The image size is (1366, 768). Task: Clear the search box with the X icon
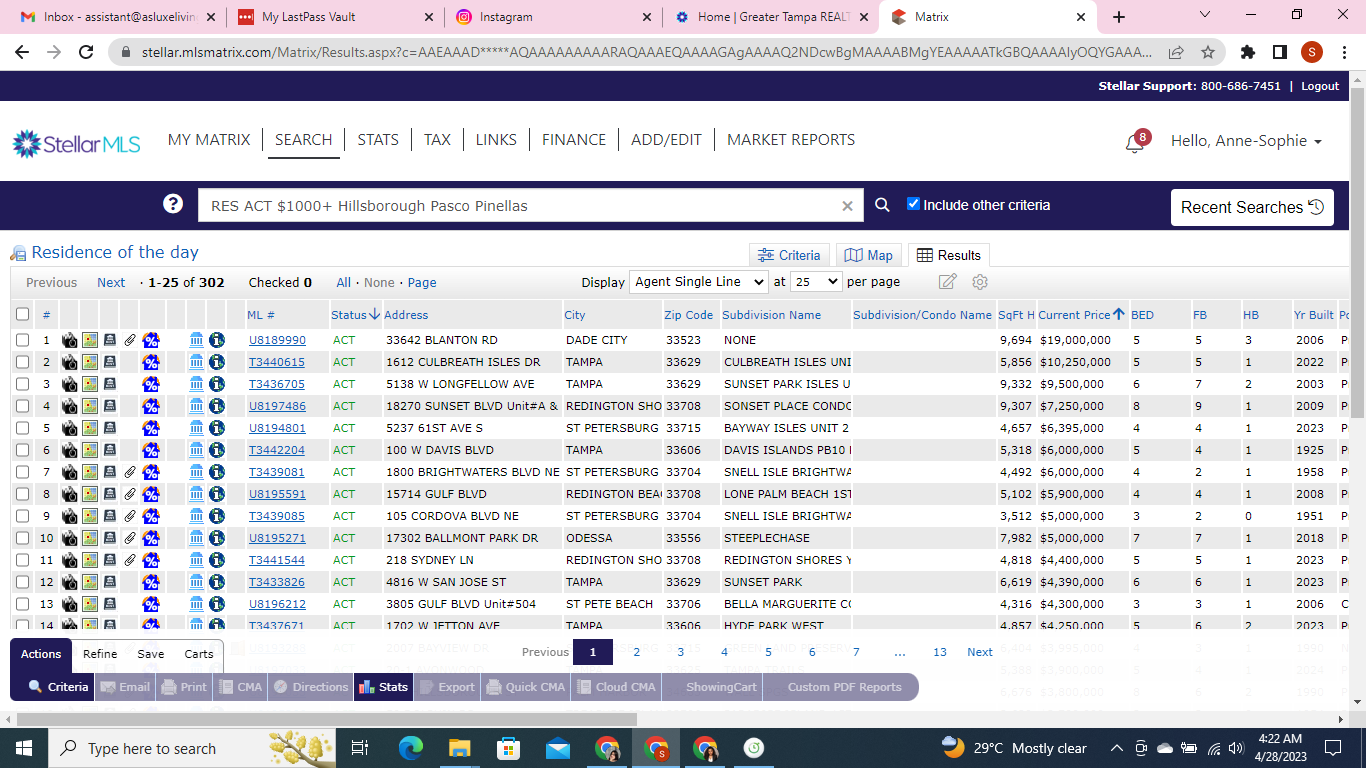pos(847,206)
